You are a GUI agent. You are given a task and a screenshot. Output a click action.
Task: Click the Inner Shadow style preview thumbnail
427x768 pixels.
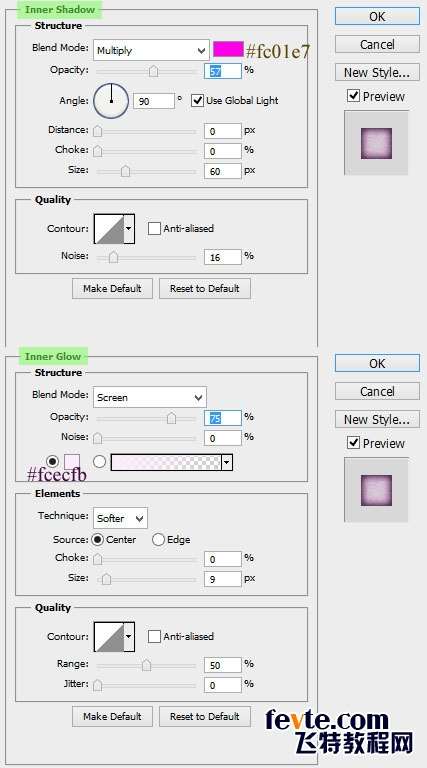tap(376, 143)
